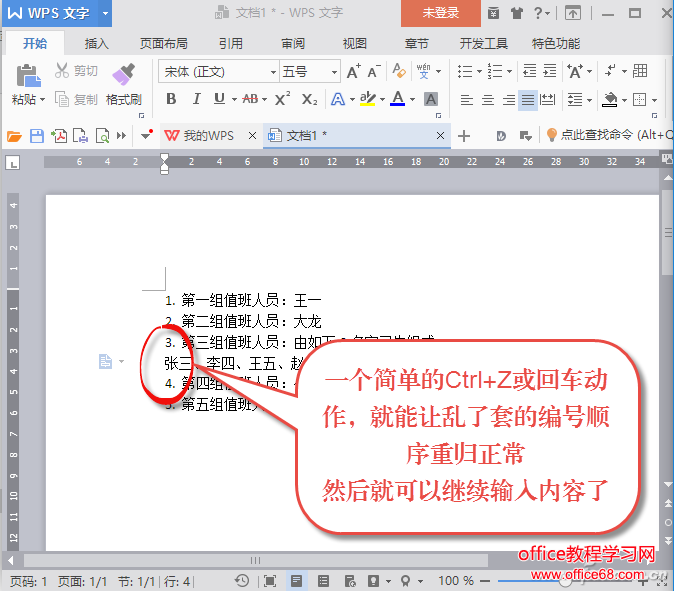Toggle Bold formatting

click(x=171, y=99)
